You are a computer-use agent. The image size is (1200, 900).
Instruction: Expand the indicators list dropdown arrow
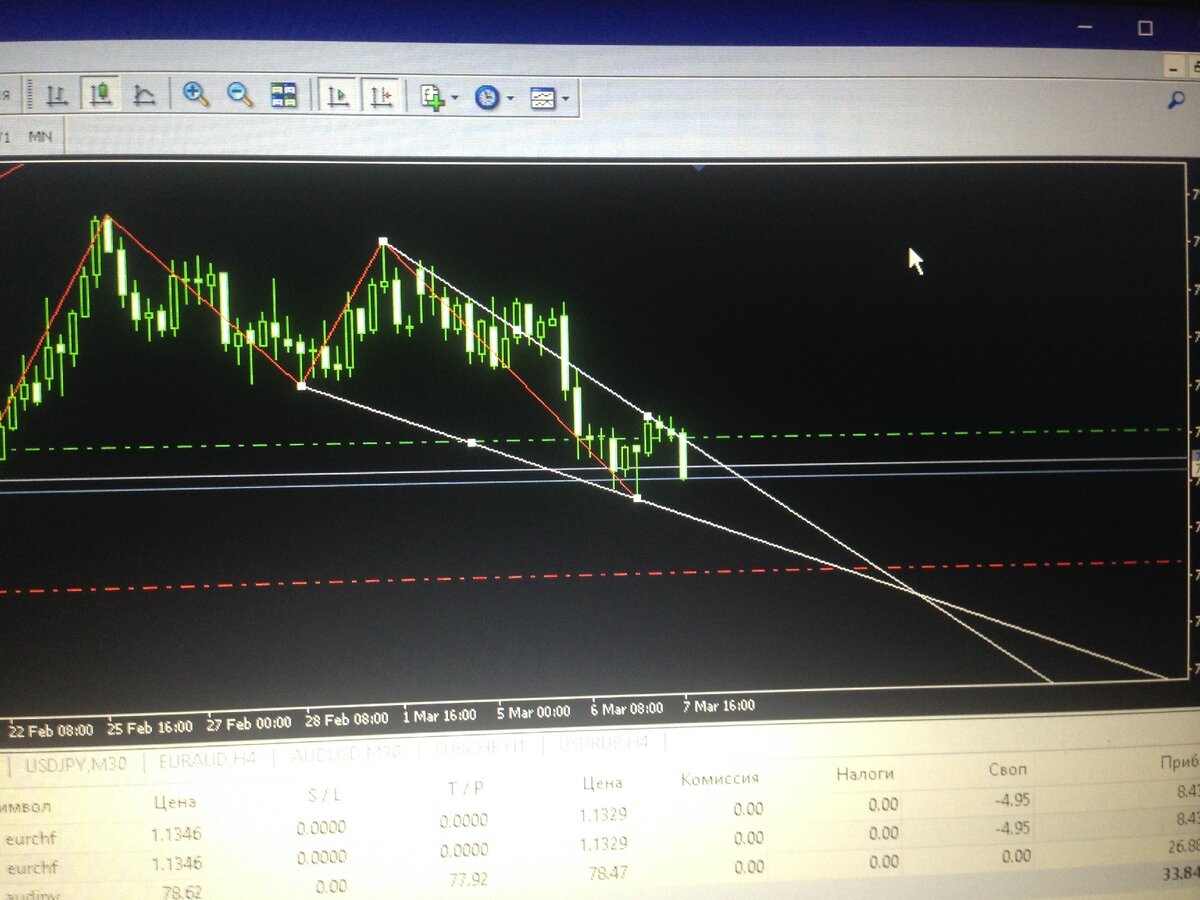(455, 98)
